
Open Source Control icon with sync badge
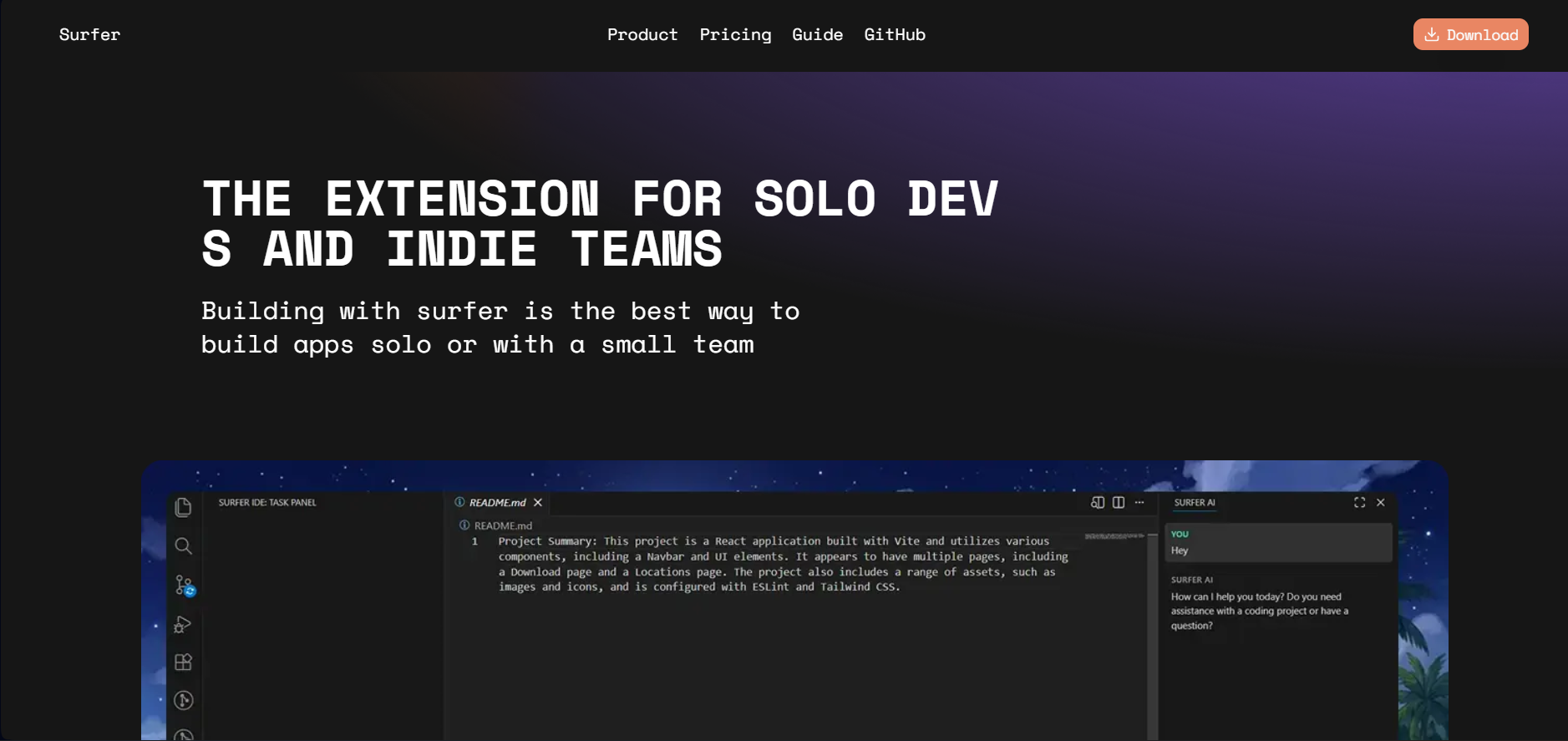pyautogui.click(x=185, y=586)
